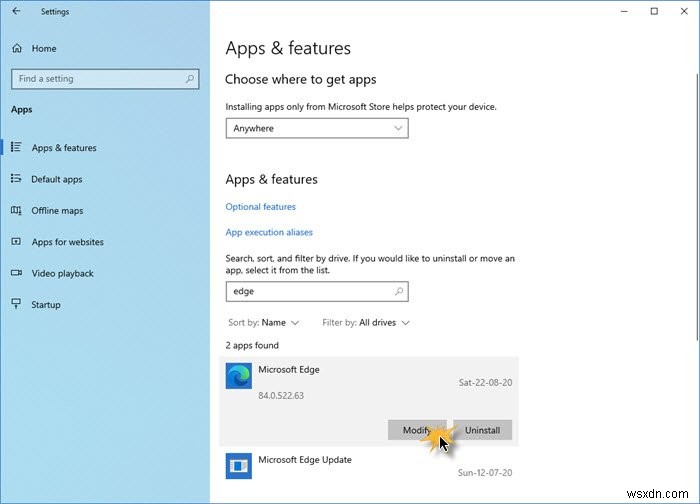Click the install date Sat-22-08-20
Image resolution: width=700 pixels, height=504 pixels.
pos(485,383)
